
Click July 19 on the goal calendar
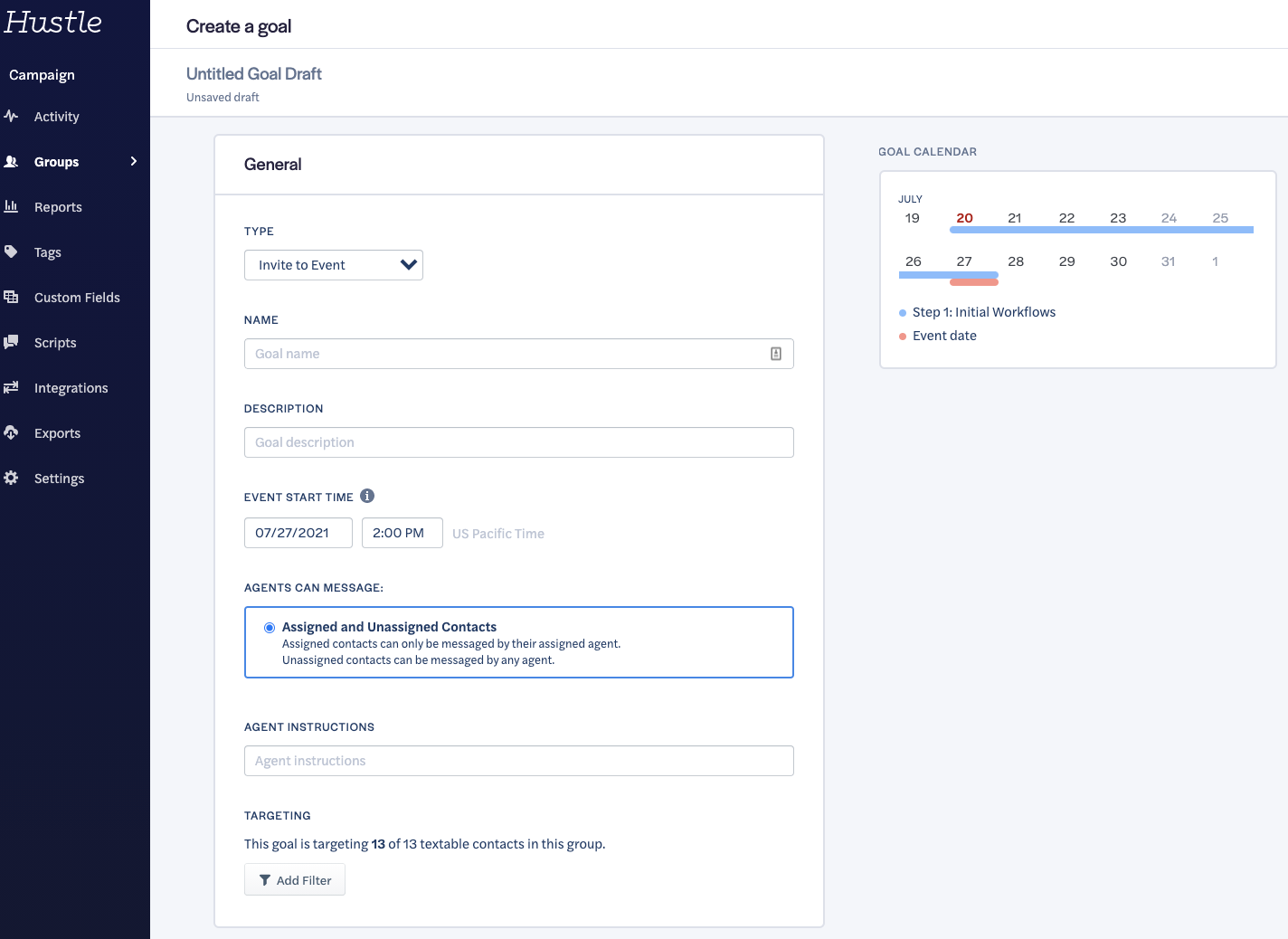click(x=913, y=218)
